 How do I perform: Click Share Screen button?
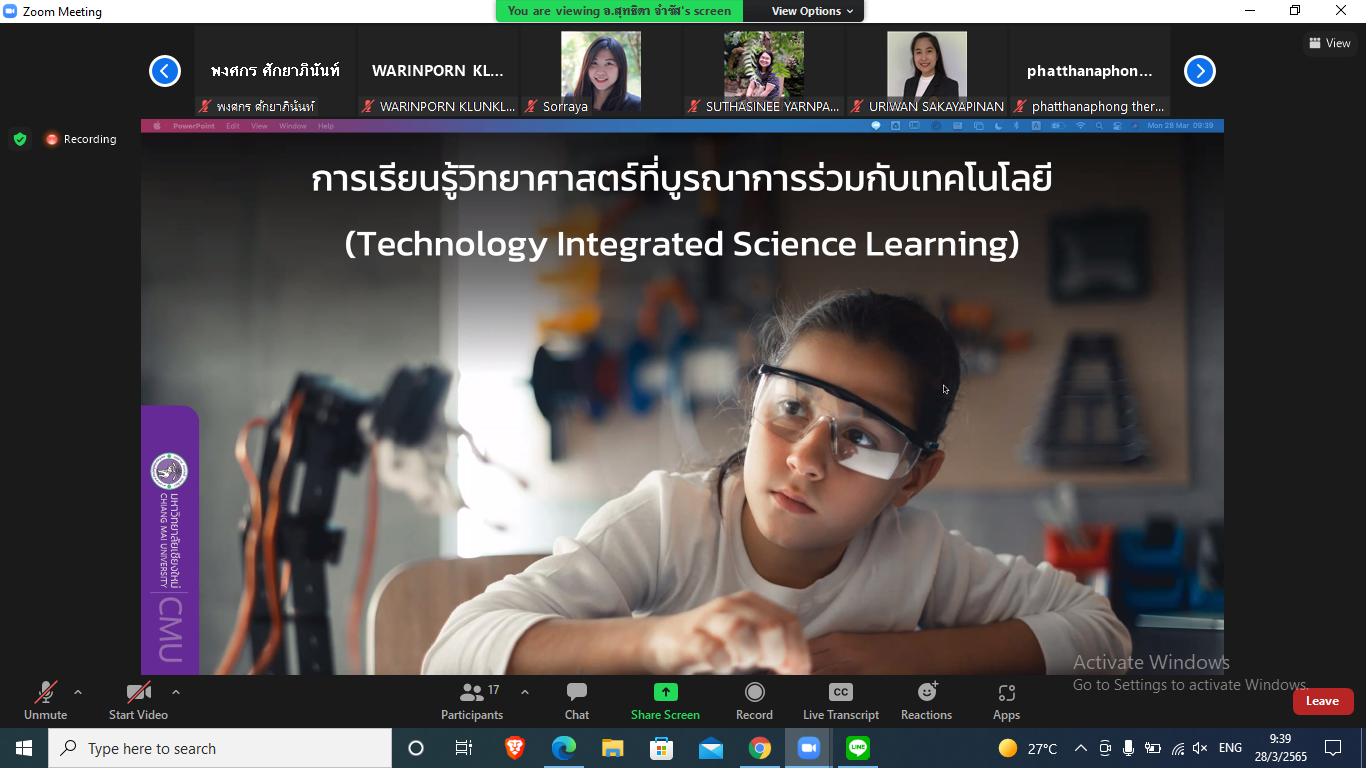pyautogui.click(x=665, y=701)
